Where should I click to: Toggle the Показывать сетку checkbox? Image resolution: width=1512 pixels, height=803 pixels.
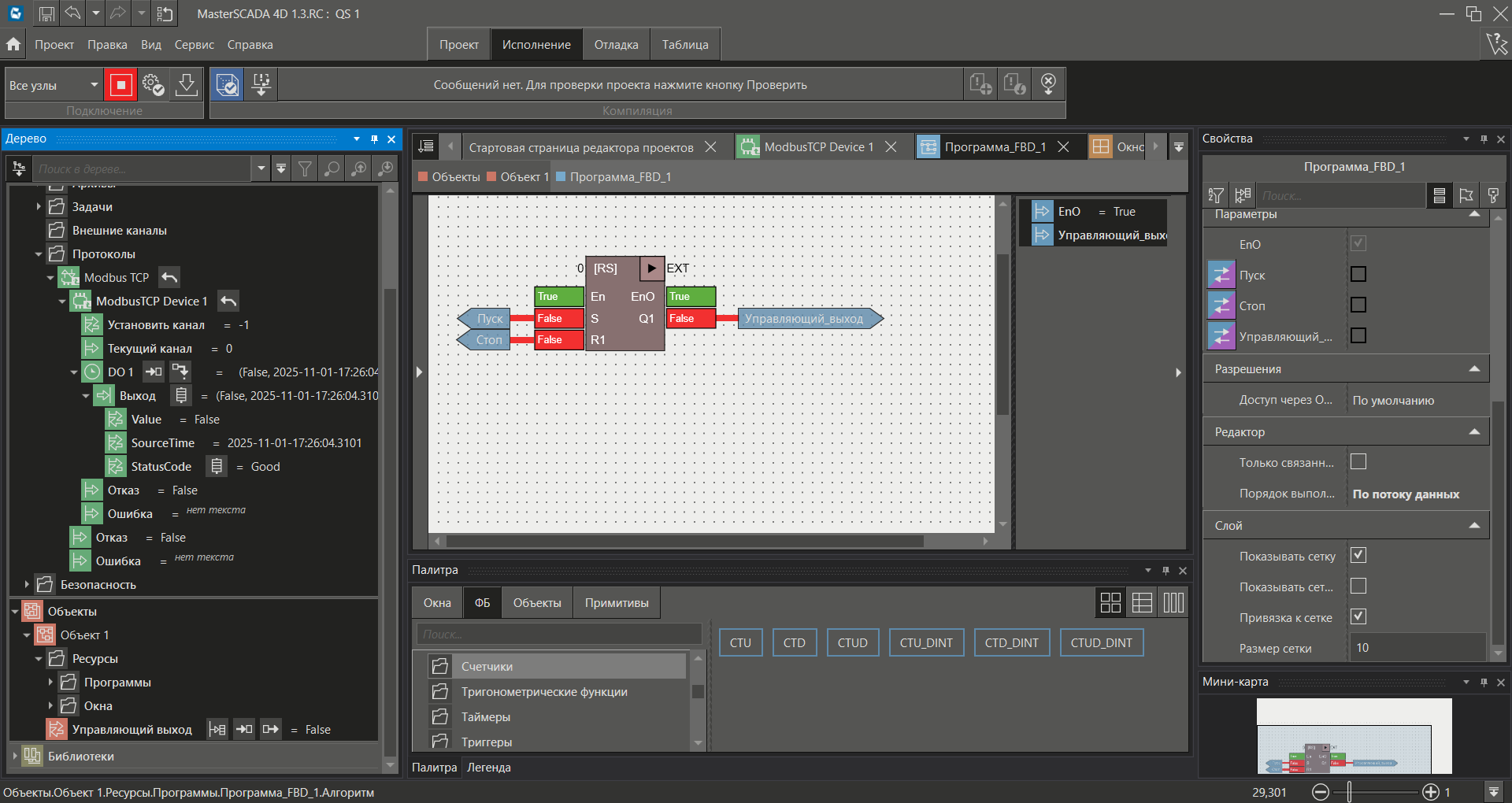pos(1358,556)
